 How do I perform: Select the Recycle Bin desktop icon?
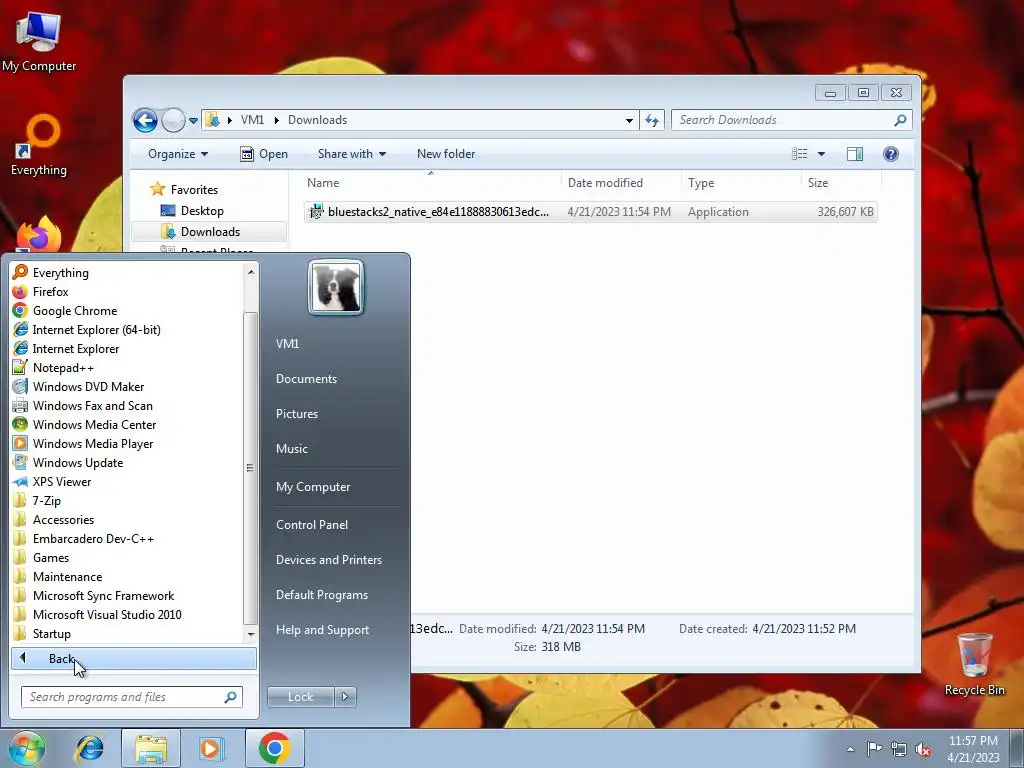(974, 664)
